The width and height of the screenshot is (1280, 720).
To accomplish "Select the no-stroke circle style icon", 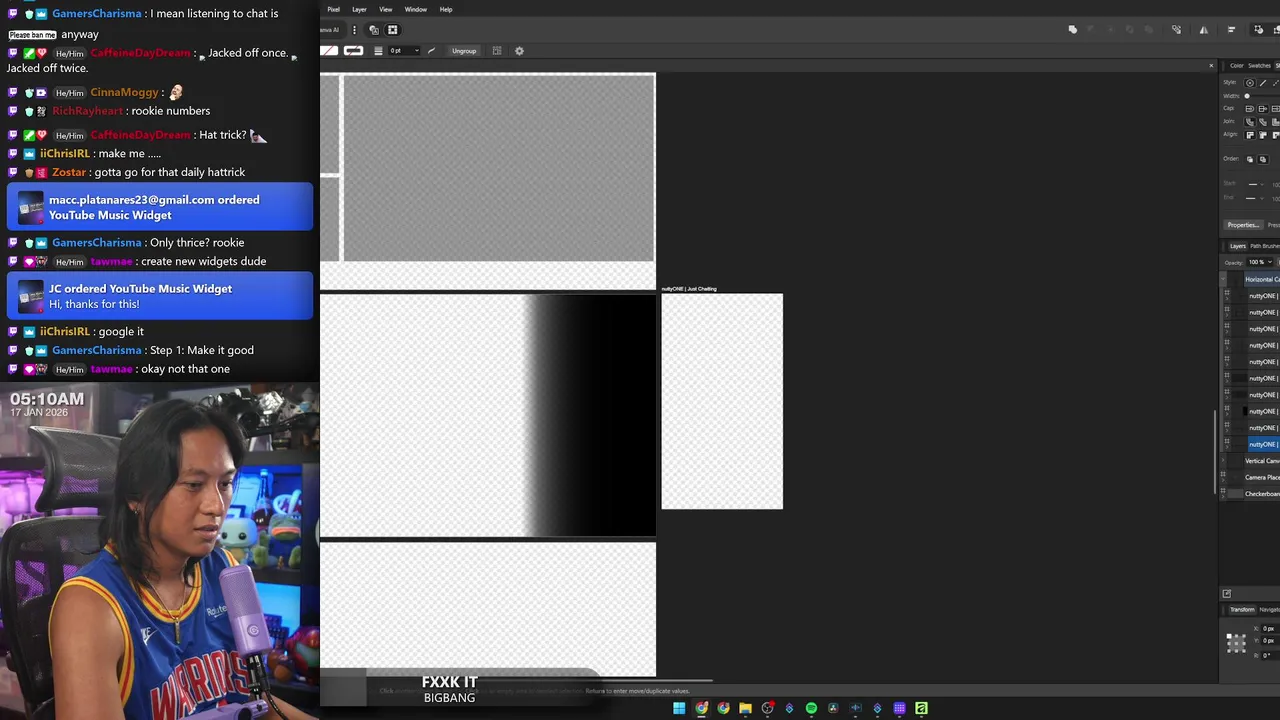I will (x=1250, y=83).
